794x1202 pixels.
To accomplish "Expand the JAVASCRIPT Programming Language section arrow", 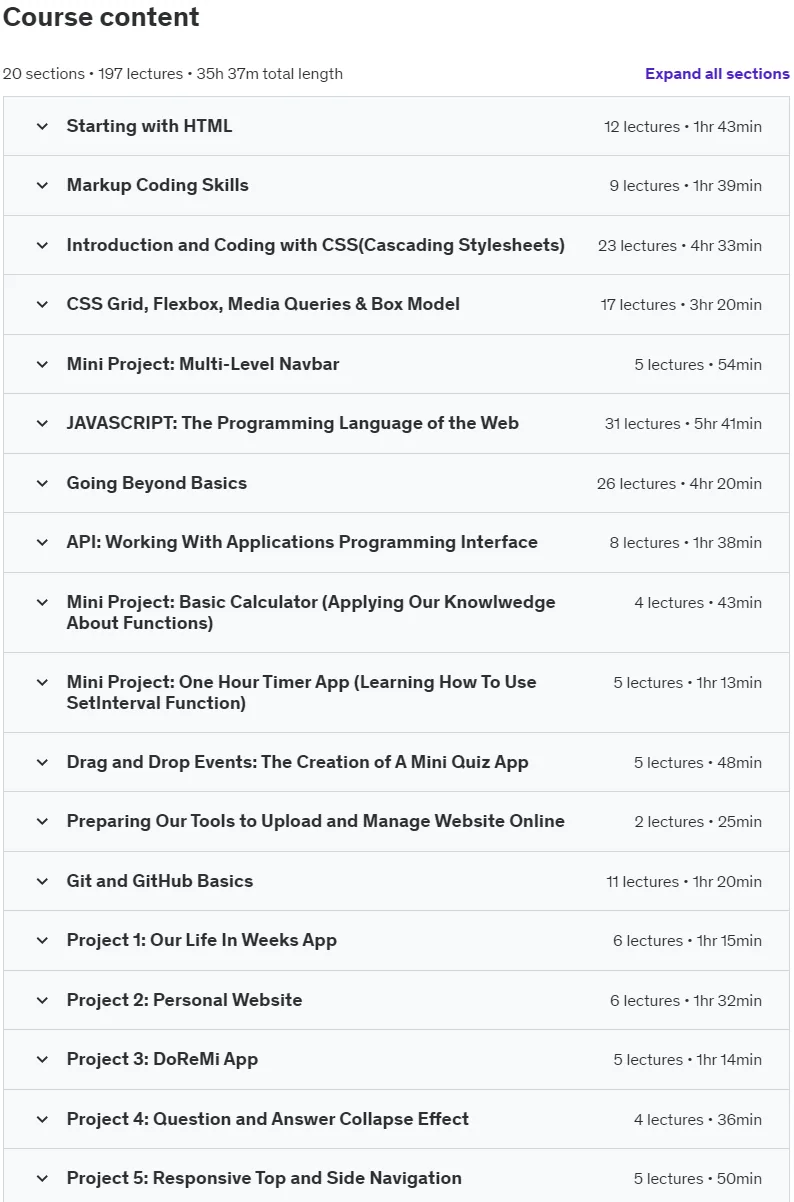I will (42, 423).
